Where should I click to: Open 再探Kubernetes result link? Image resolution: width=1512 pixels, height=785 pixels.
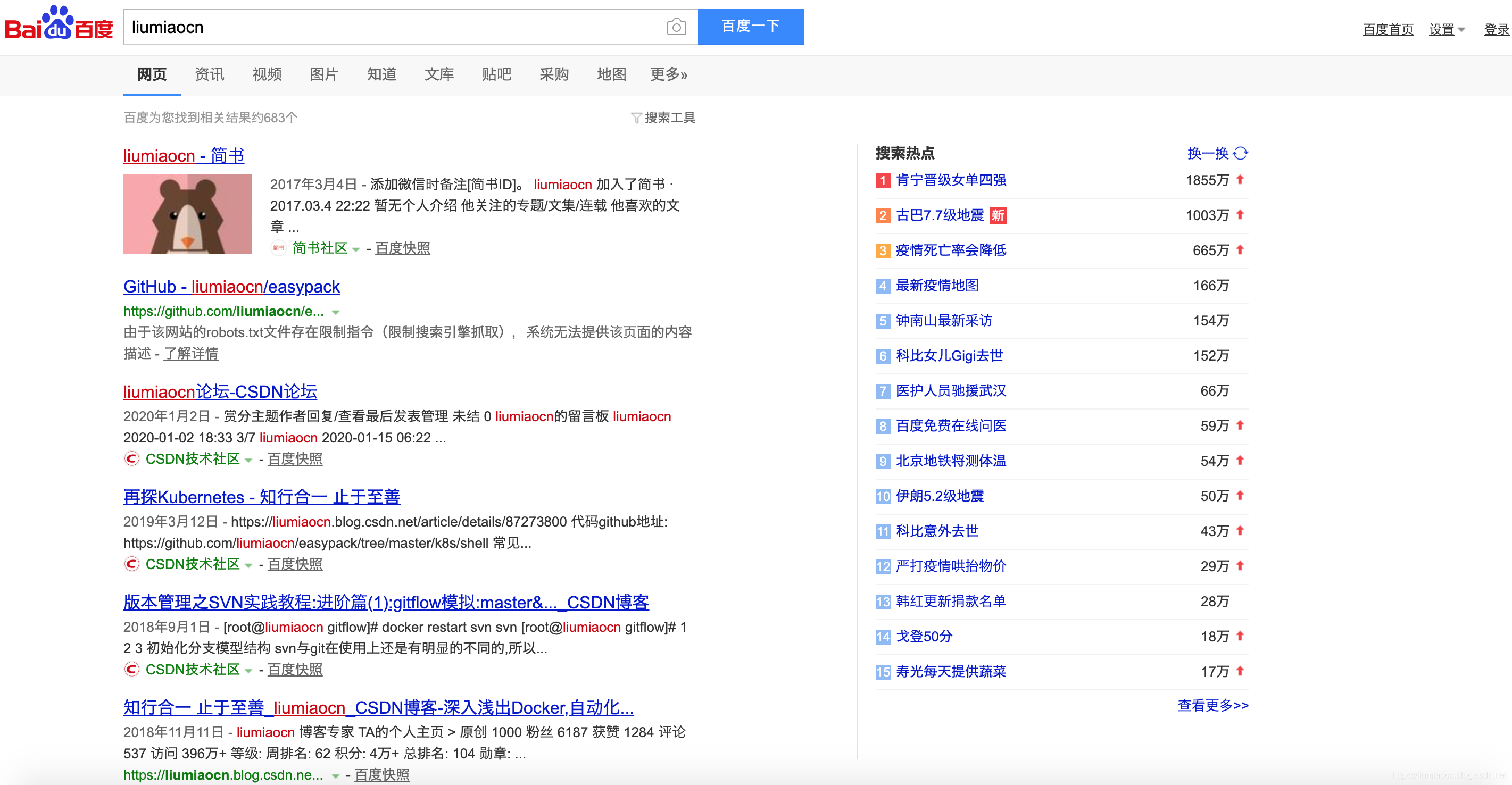coord(262,497)
